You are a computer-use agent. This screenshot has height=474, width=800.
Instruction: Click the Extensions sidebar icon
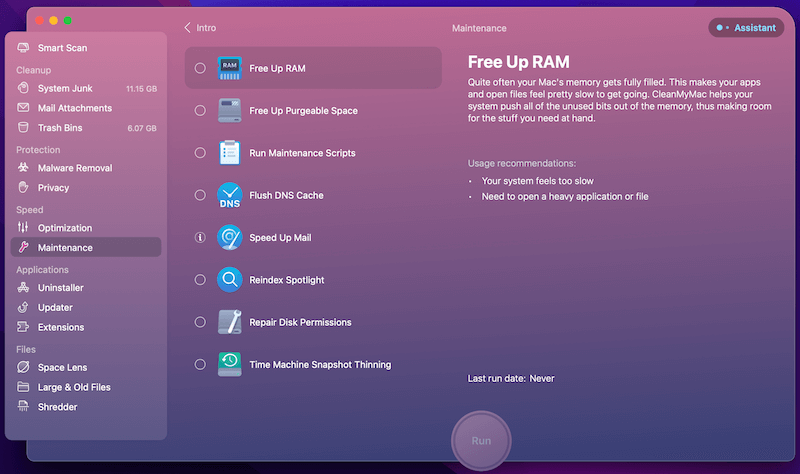23,327
